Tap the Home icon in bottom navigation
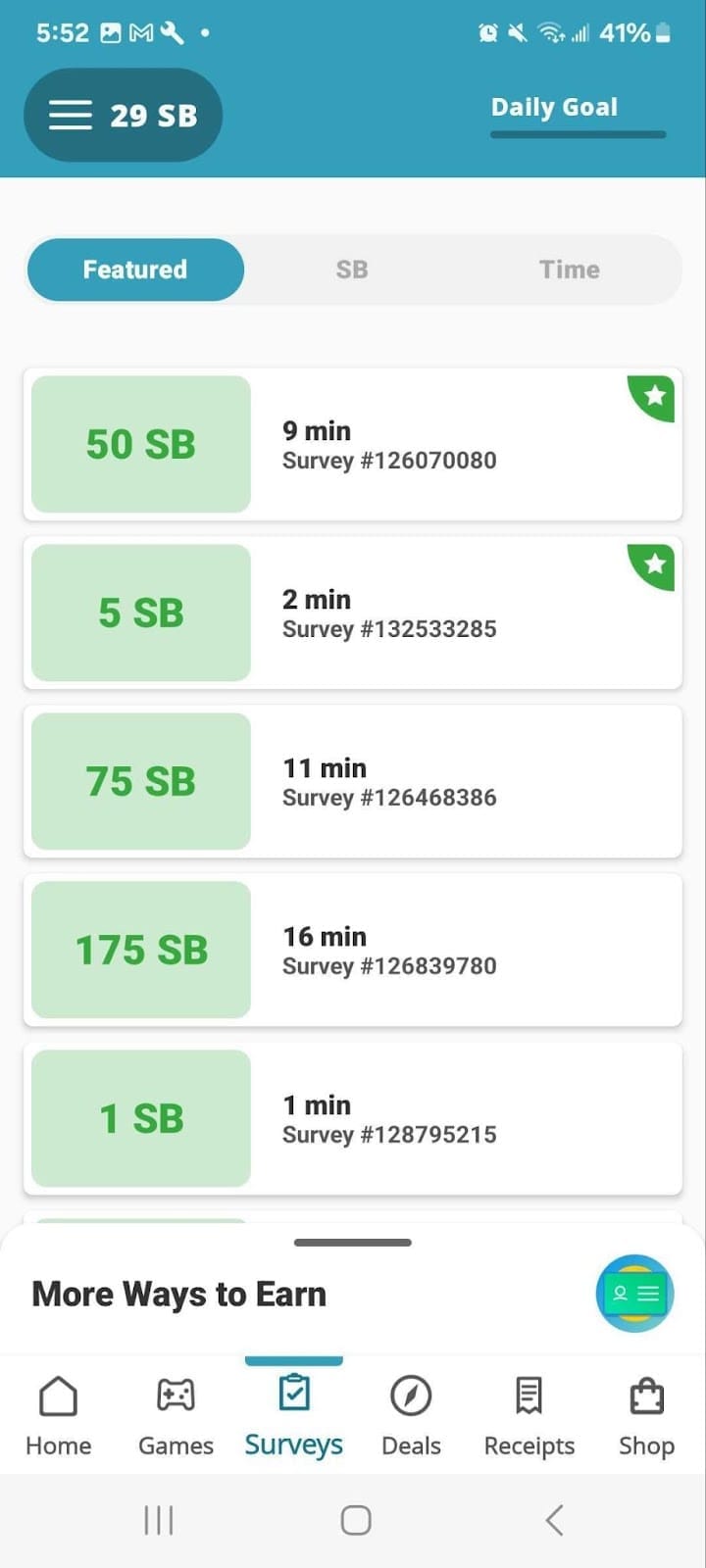This screenshot has width=706, height=1568. pos(58,1396)
